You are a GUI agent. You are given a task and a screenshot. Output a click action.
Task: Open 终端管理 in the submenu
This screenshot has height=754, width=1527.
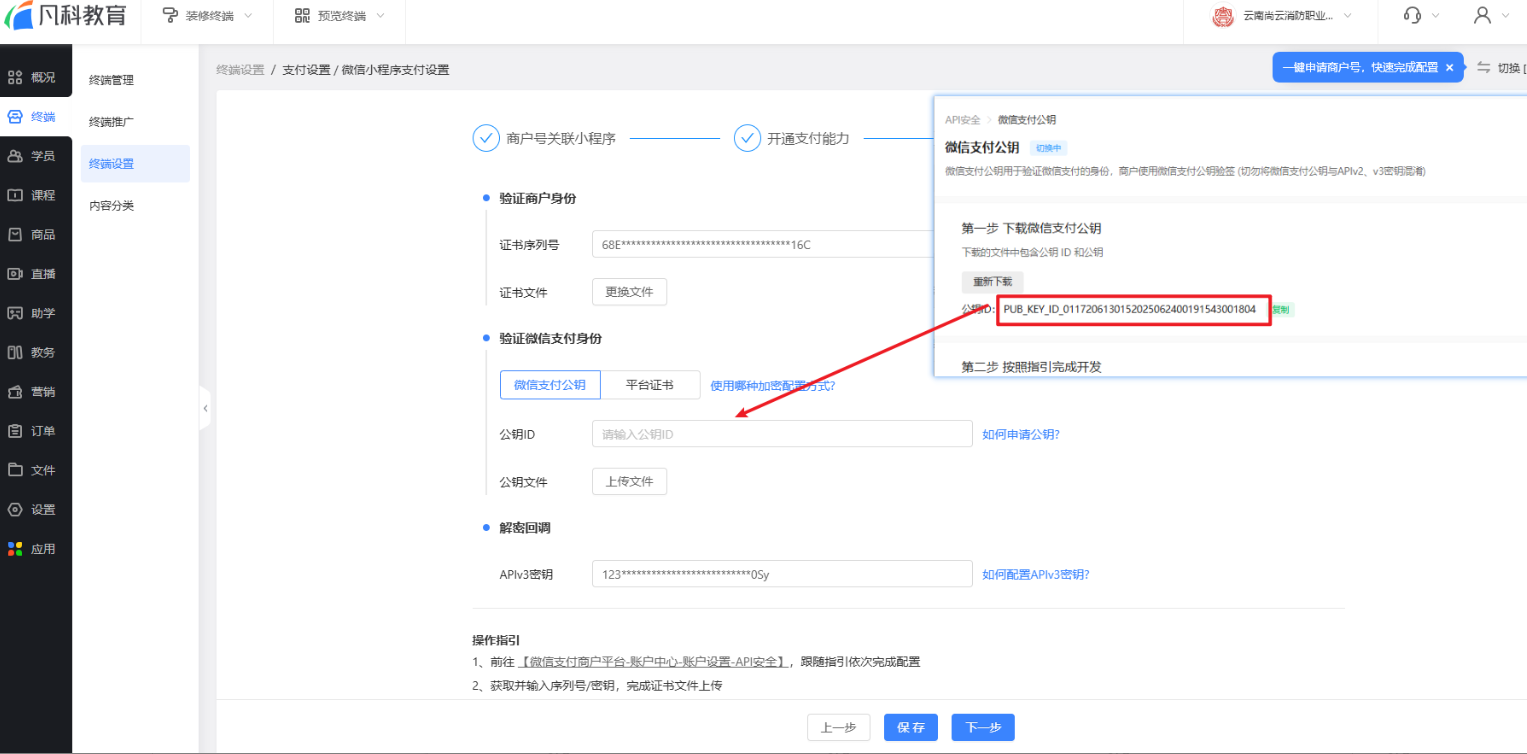111,80
